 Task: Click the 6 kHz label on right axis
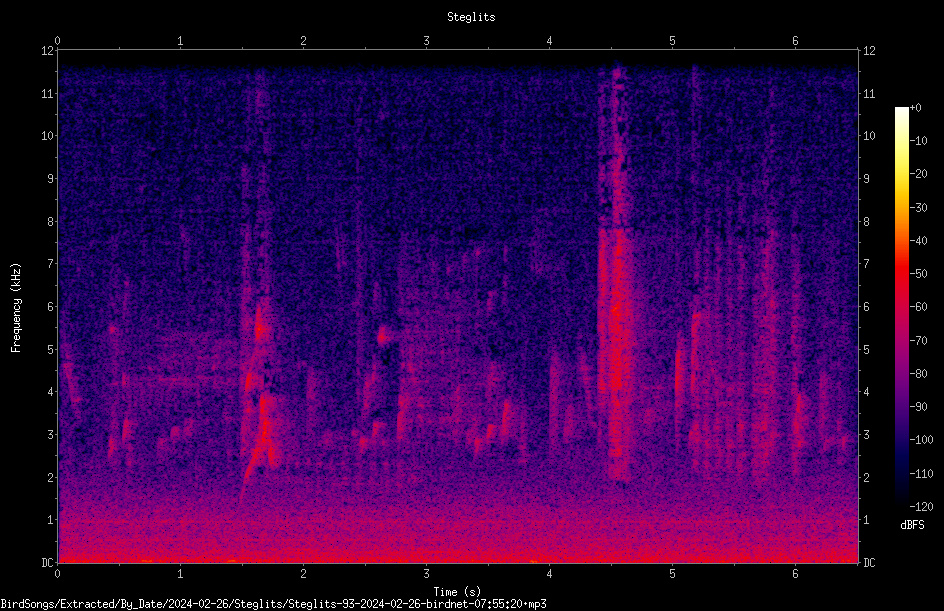[866, 306]
